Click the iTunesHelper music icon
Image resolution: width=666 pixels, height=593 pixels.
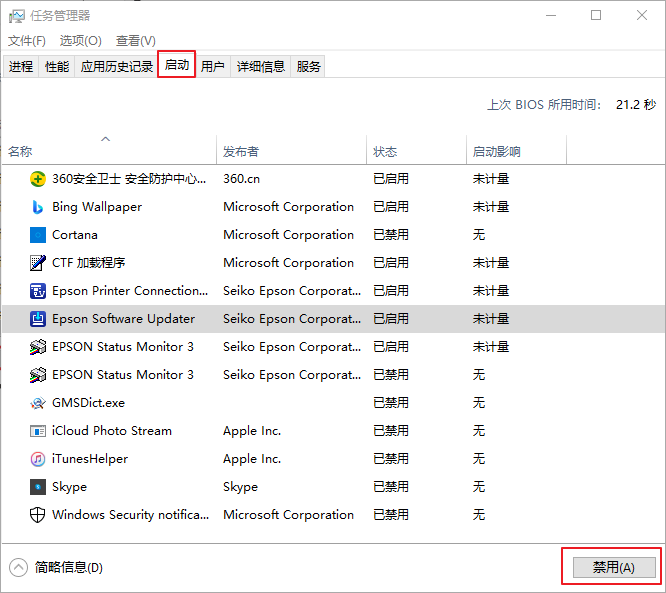(x=38, y=459)
